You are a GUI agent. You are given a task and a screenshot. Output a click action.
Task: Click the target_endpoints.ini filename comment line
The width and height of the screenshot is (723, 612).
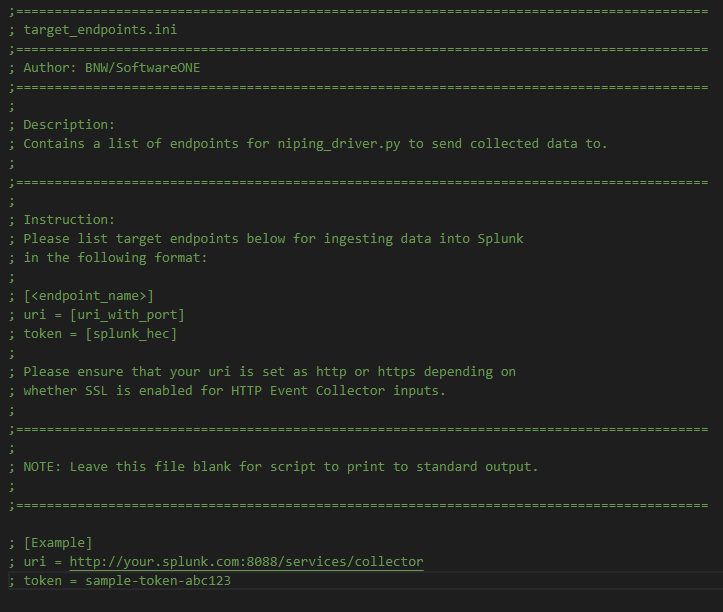[x=99, y=30]
